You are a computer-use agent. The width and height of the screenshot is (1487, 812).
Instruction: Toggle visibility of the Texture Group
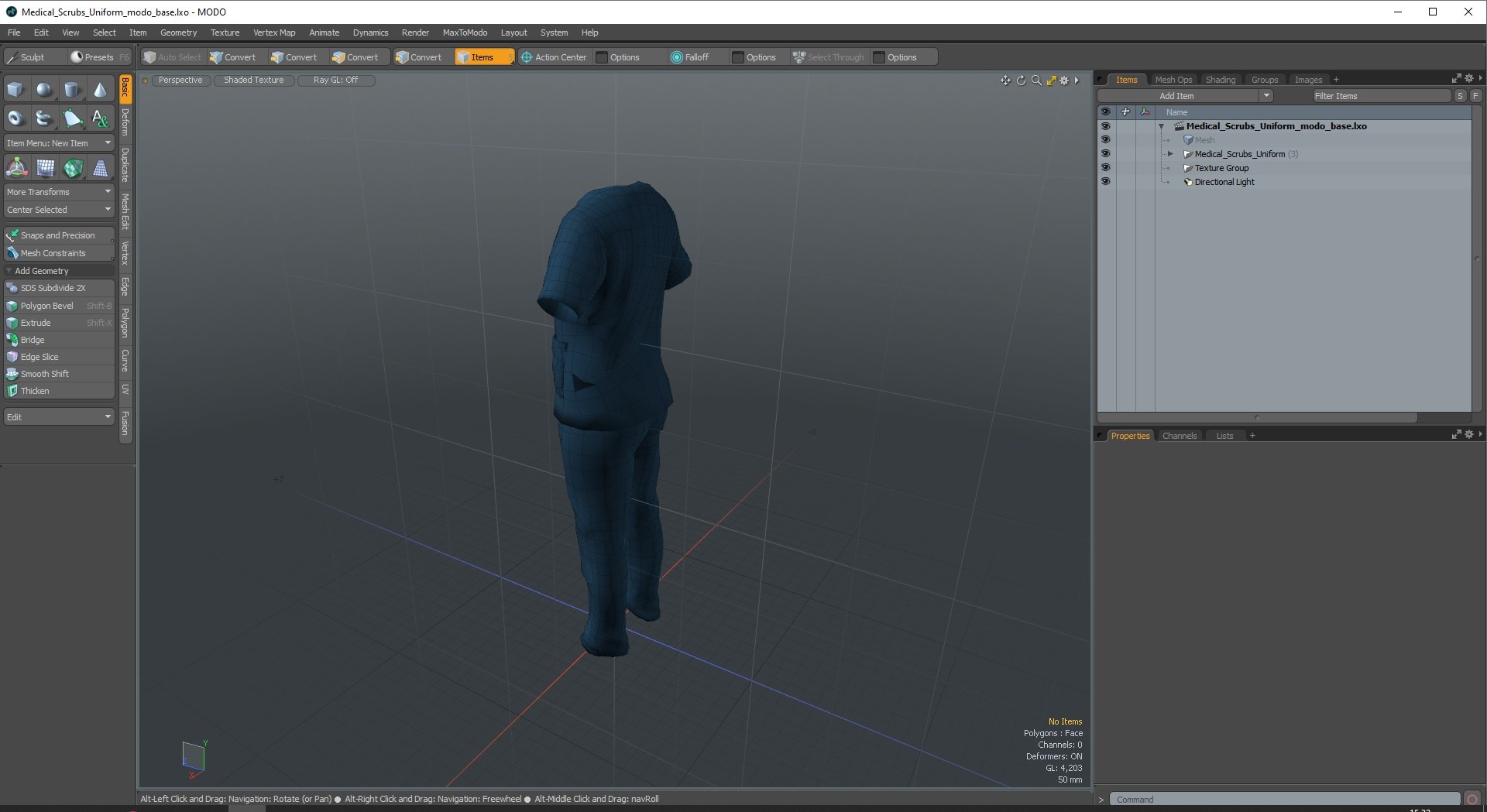[x=1105, y=168]
